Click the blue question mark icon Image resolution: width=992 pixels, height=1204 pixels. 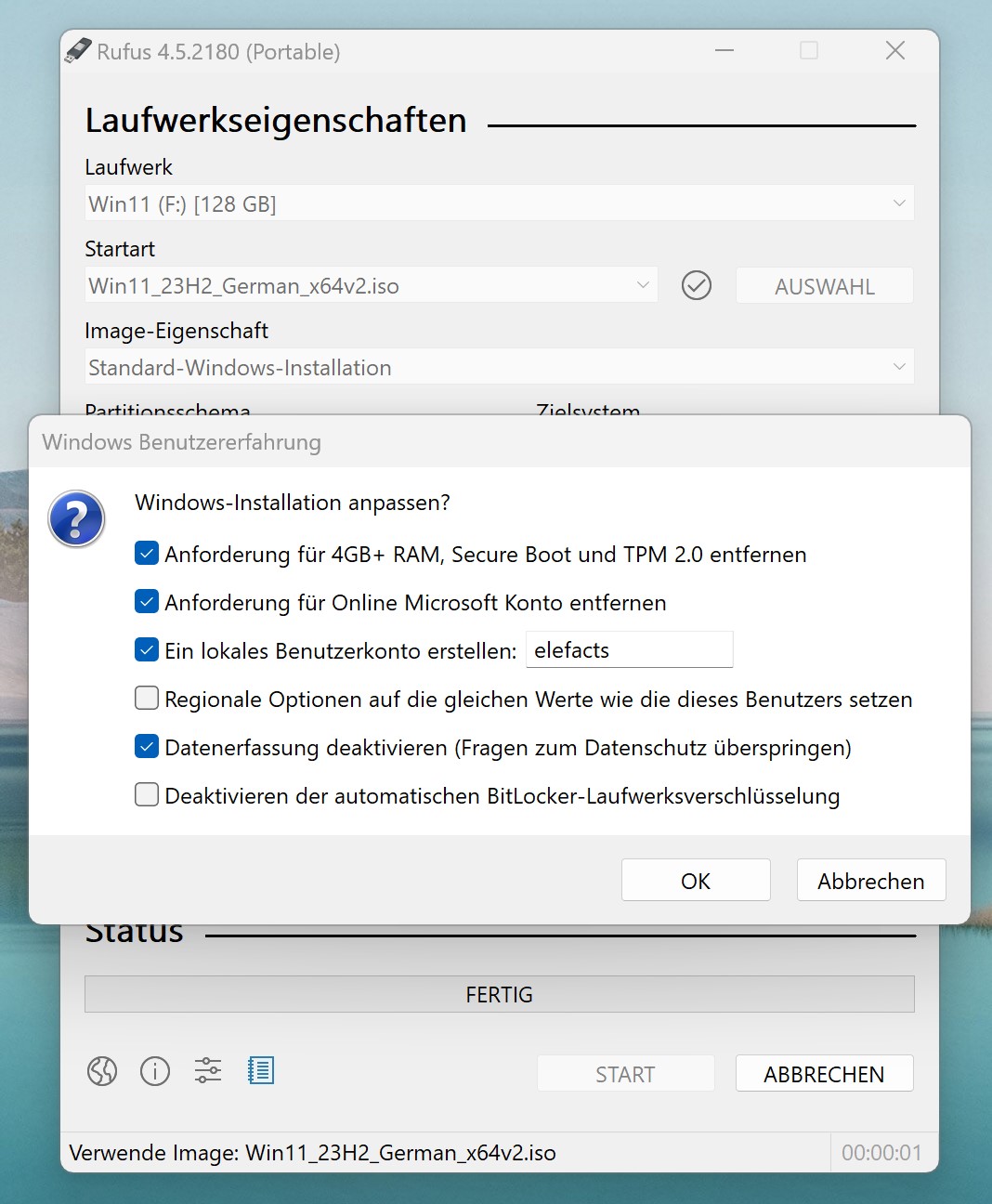(76, 518)
